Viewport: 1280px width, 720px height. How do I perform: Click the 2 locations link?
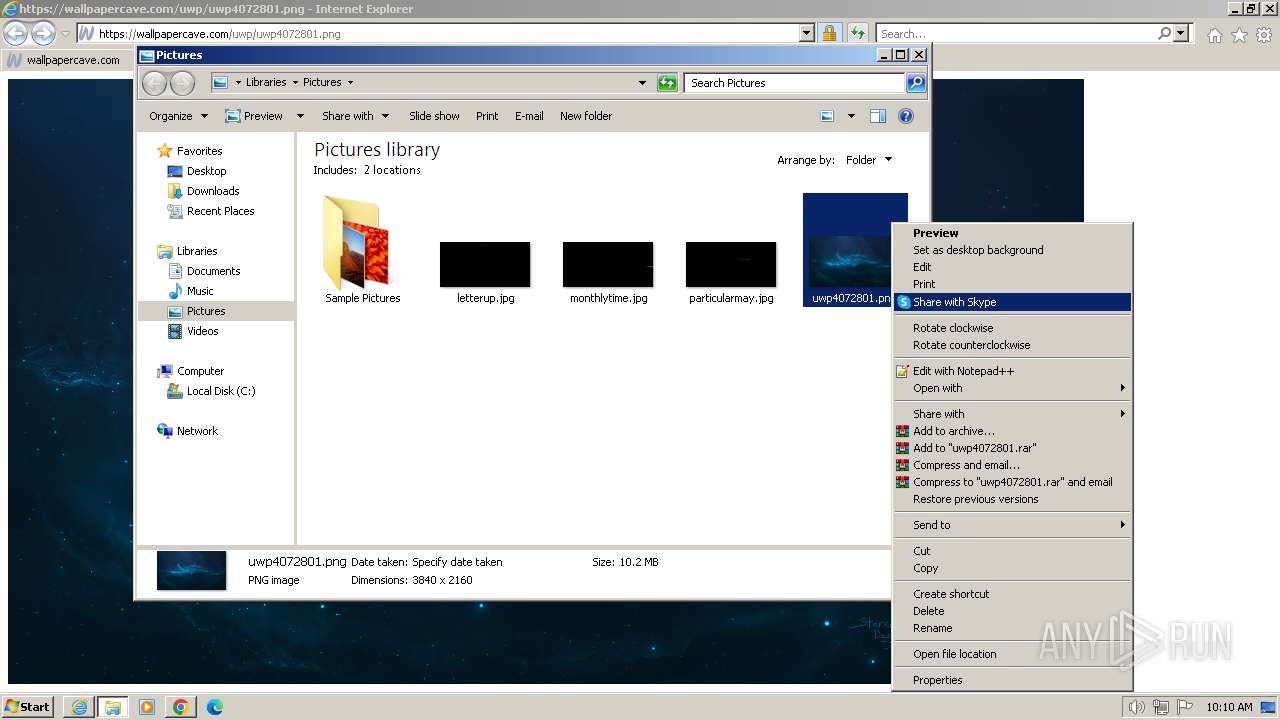coord(392,170)
